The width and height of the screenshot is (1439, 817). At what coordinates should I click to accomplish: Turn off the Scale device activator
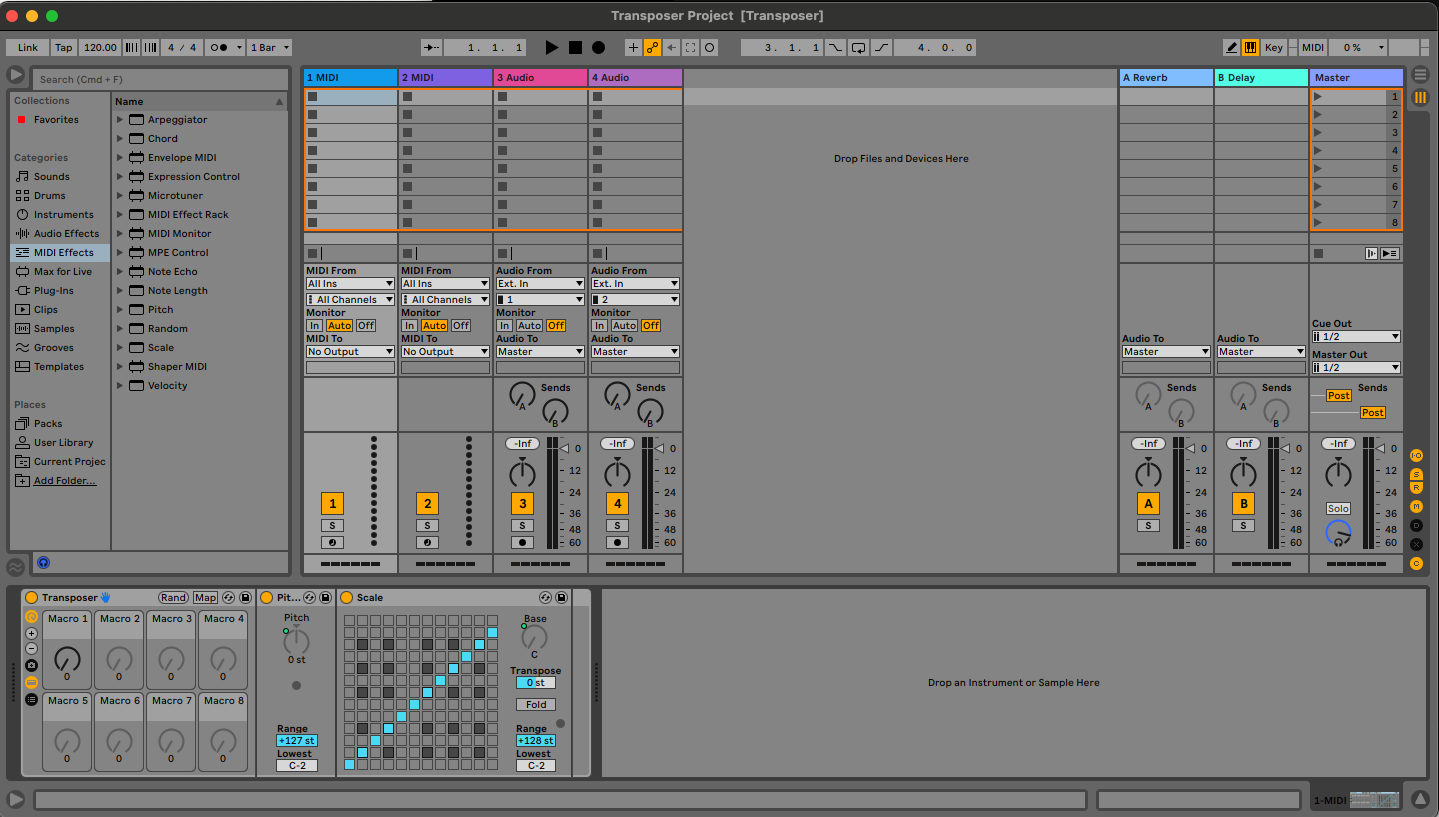pos(347,597)
